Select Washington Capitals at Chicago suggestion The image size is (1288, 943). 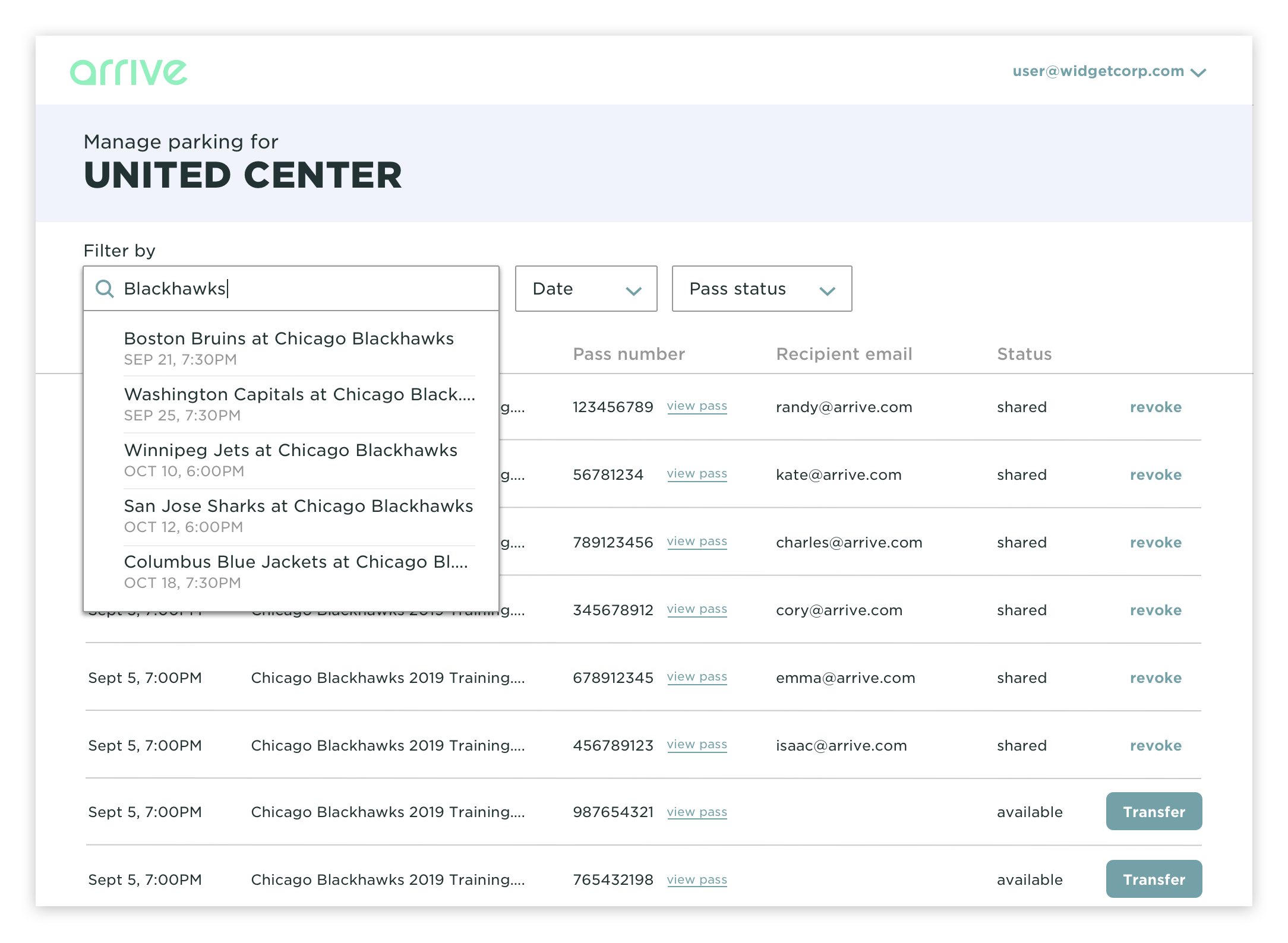[299, 404]
